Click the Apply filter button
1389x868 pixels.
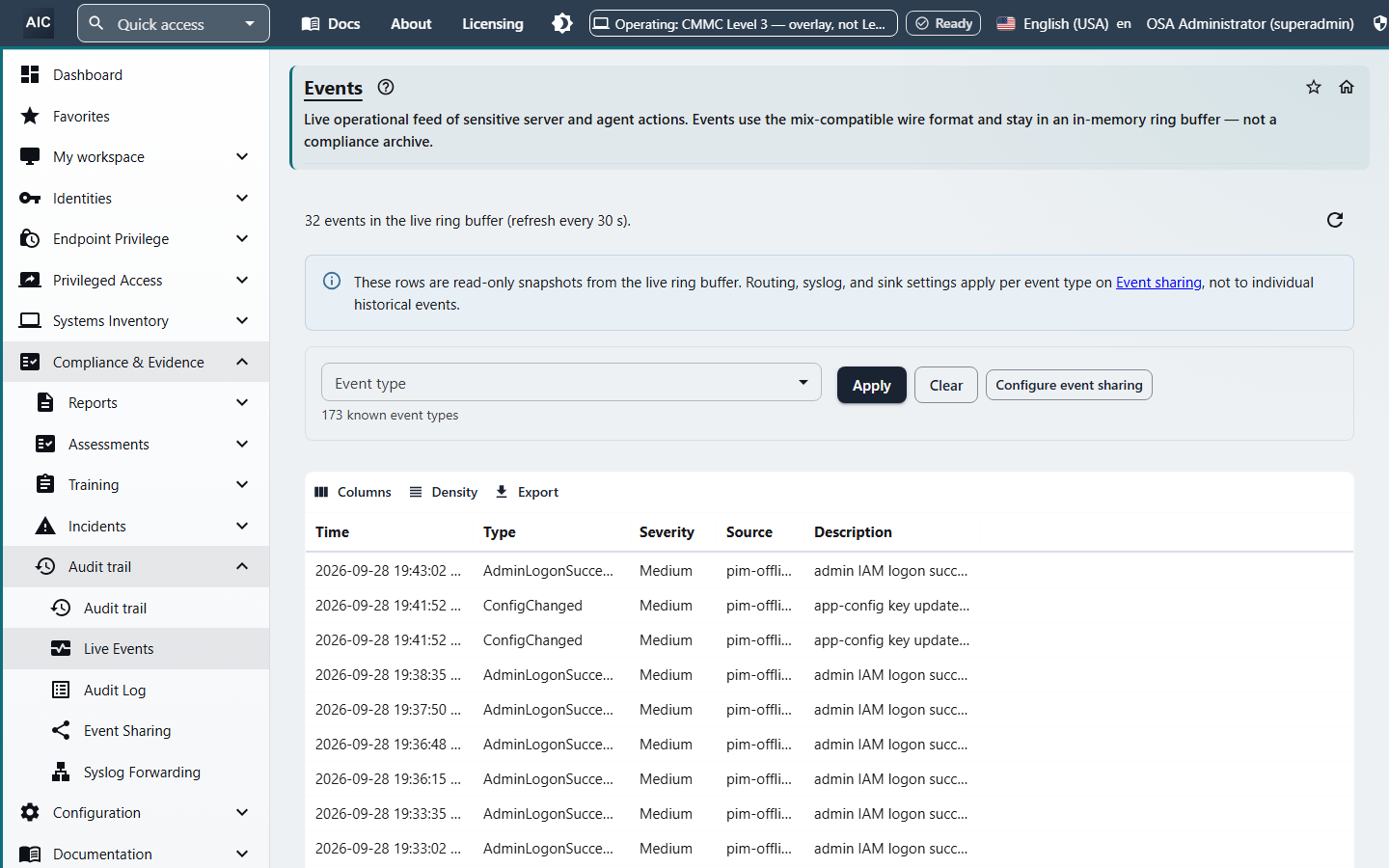click(872, 385)
